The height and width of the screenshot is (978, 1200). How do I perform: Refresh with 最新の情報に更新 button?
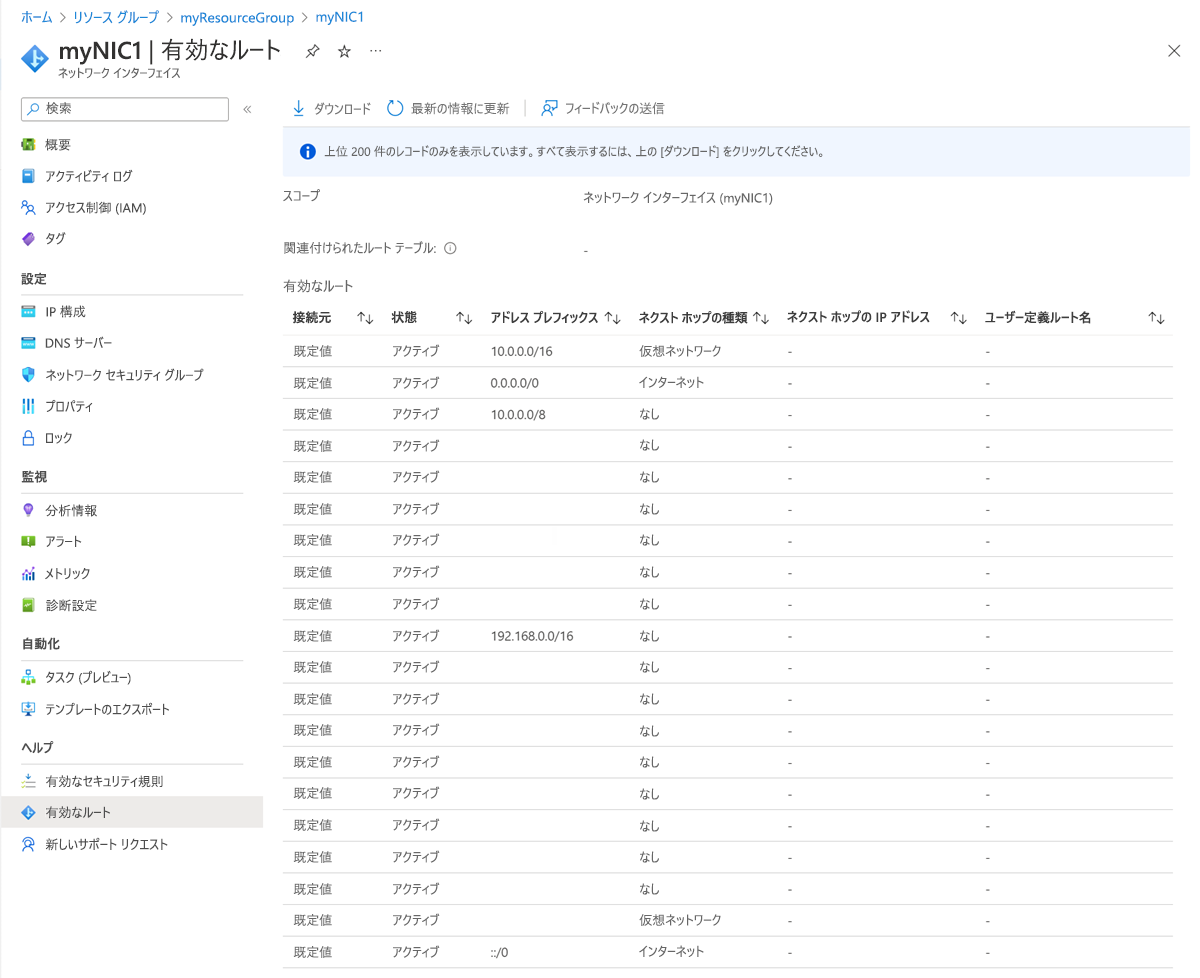coord(448,108)
